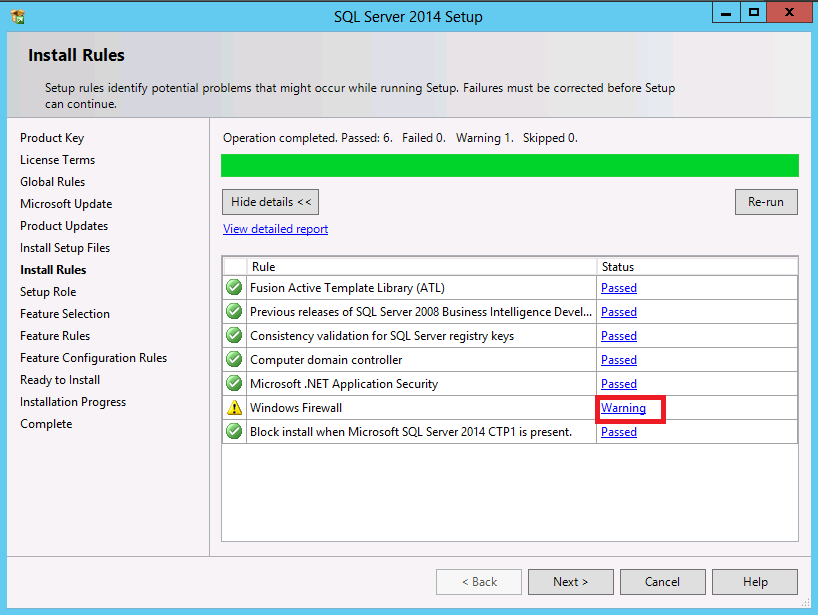Image resolution: width=818 pixels, height=615 pixels.
Task: Select Product Key step in sidebar
Action: tap(52, 138)
